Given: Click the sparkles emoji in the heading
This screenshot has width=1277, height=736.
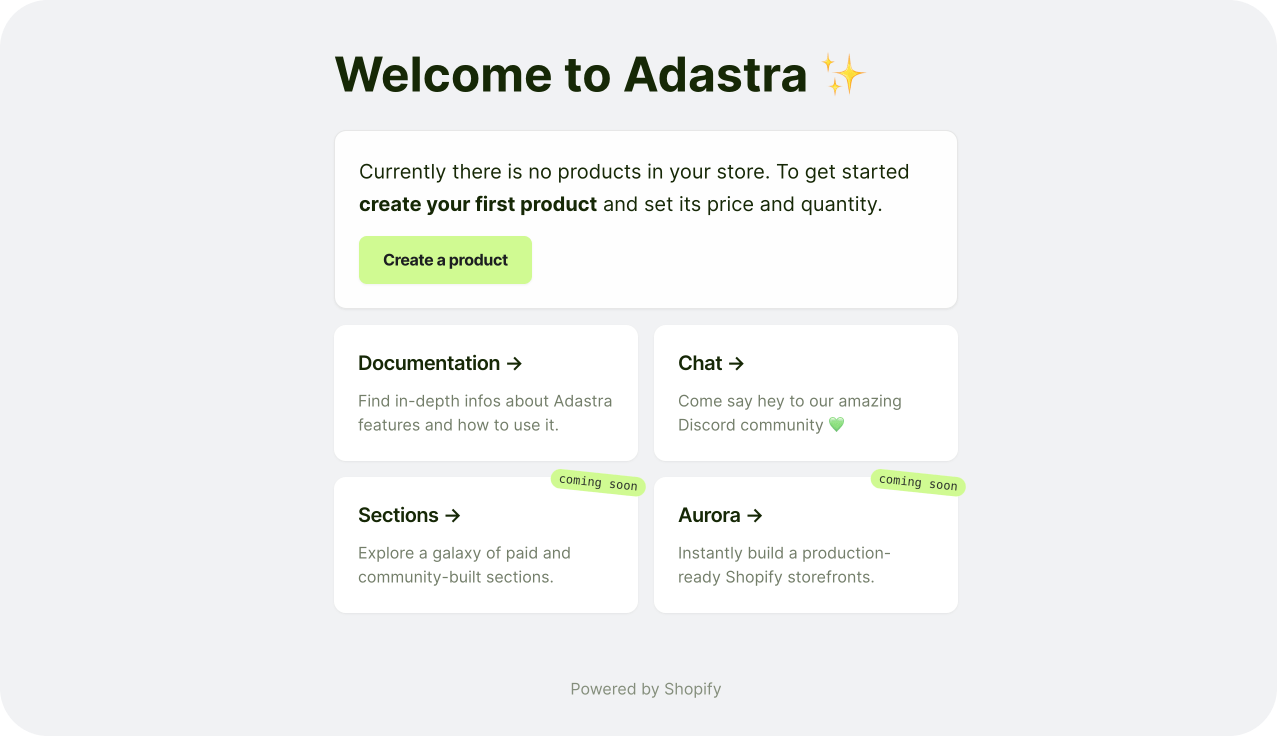Looking at the screenshot, I should [842, 74].
